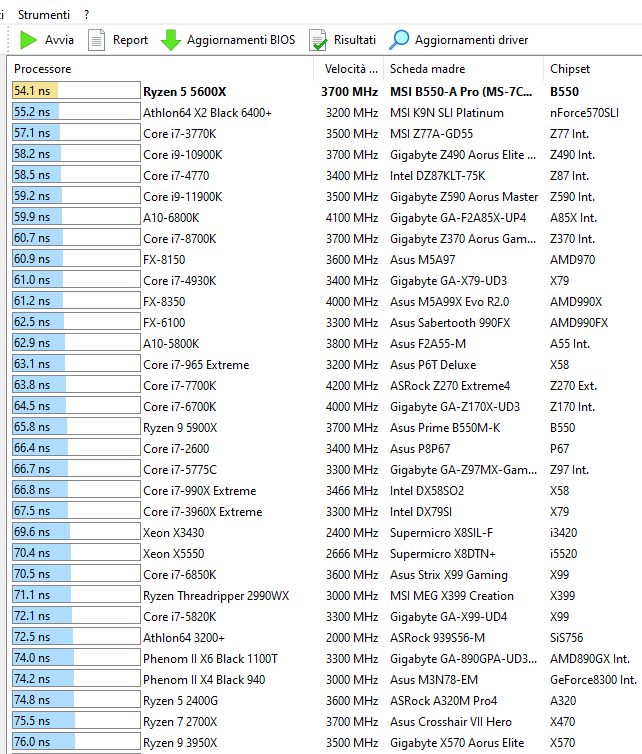Click the Risultati checkmark icon
Viewport: 642px width, 754px height.
click(x=318, y=40)
